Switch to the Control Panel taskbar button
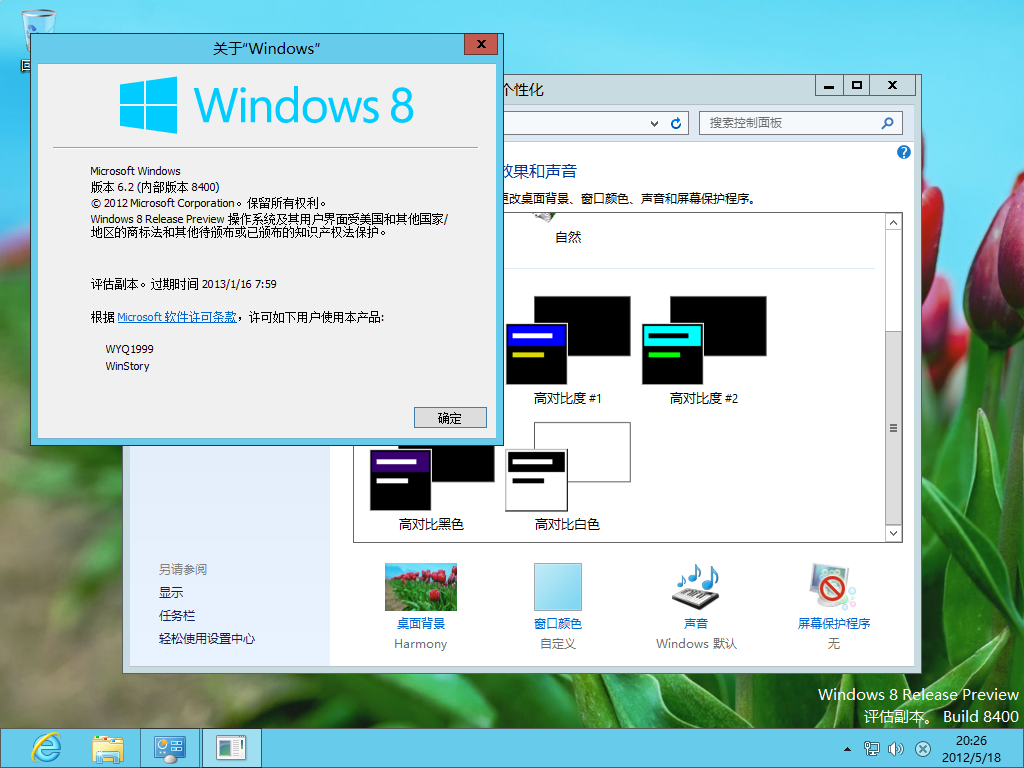The image size is (1024, 768). (x=170, y=748)
